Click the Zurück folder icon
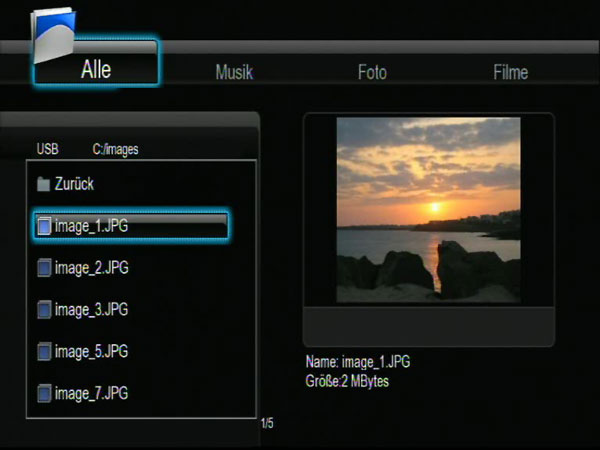Screen dimensions: 600x450 (x=44, y=184)
